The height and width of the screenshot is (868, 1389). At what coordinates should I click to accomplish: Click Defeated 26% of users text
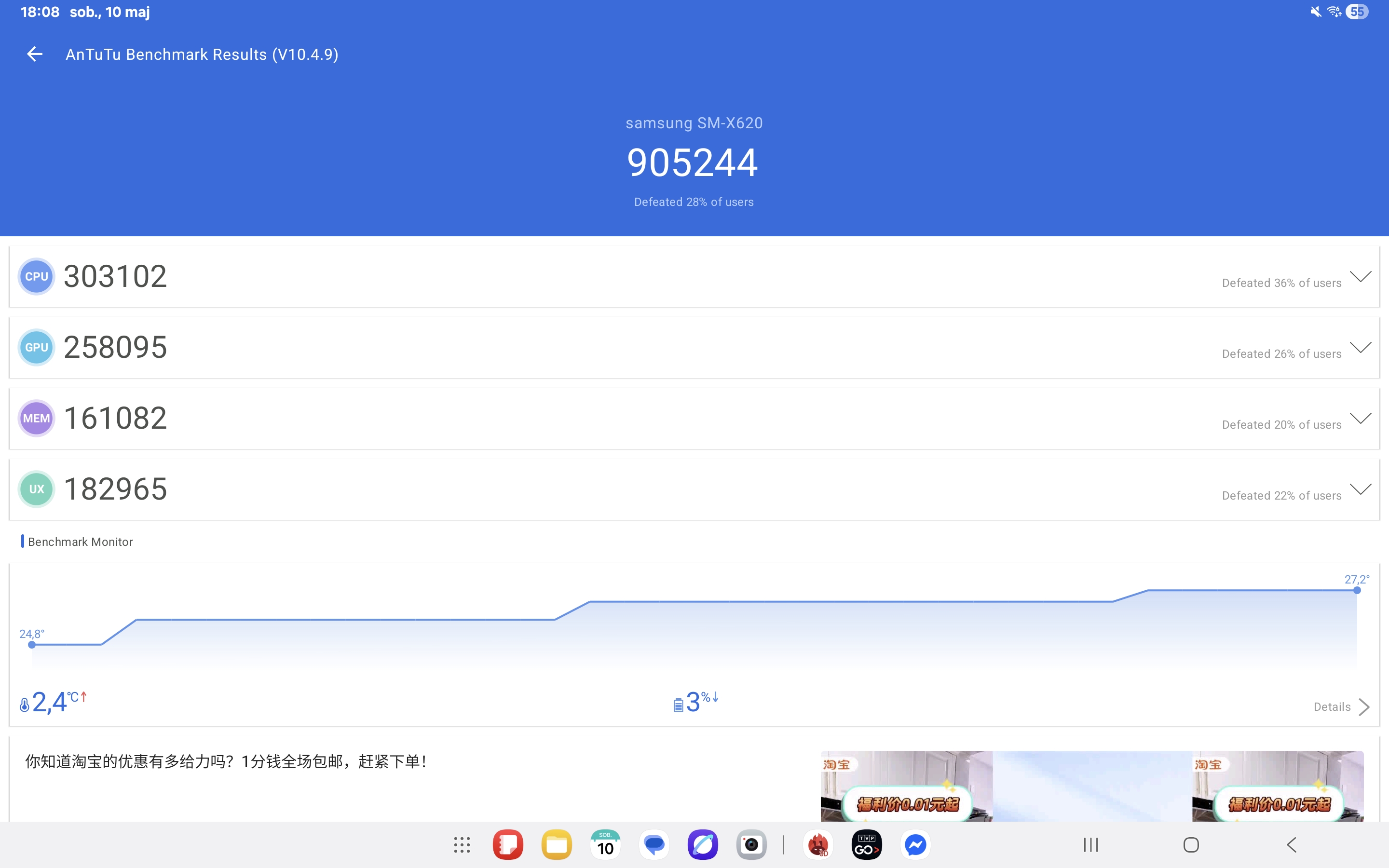[1281, 353]
